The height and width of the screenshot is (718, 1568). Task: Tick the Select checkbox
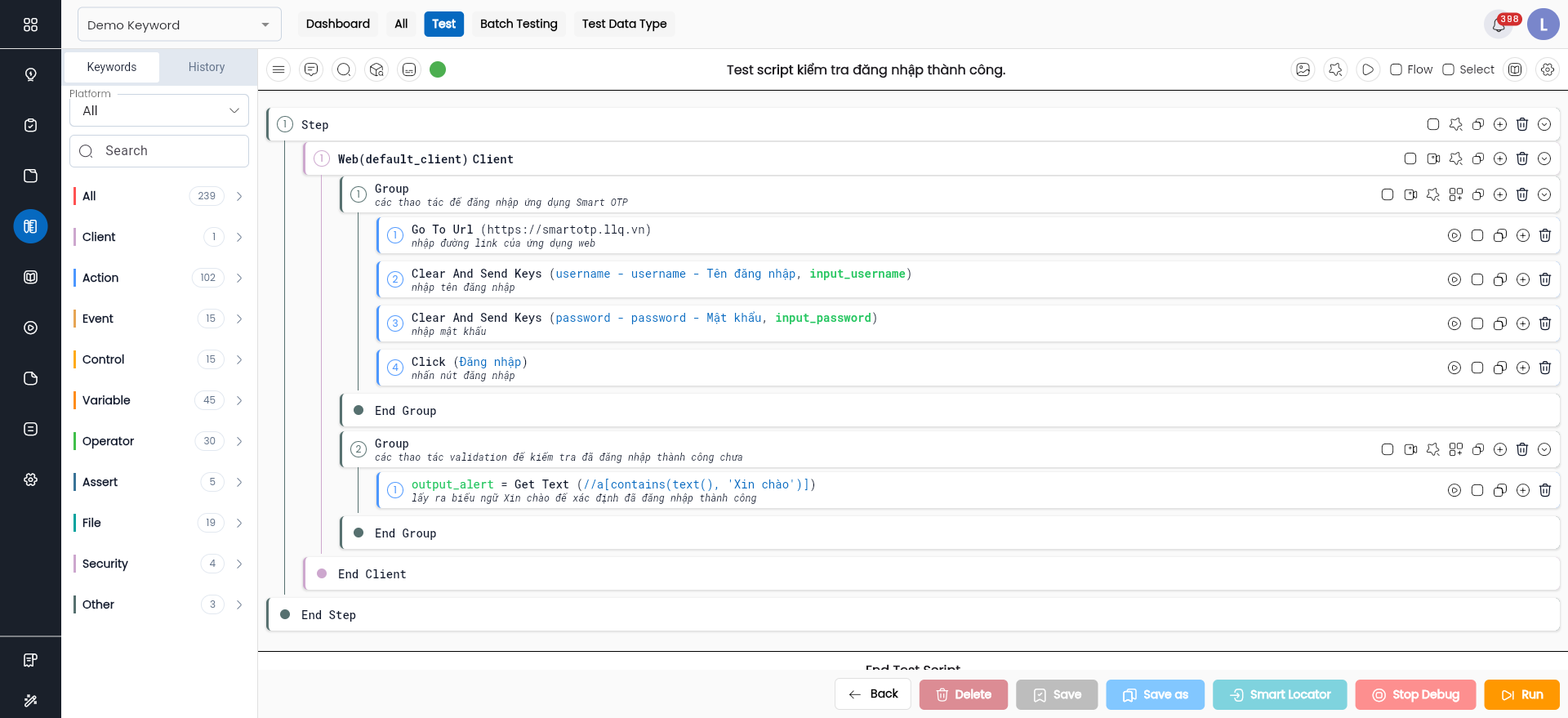pyautogui.click(x=1449, y=69)
